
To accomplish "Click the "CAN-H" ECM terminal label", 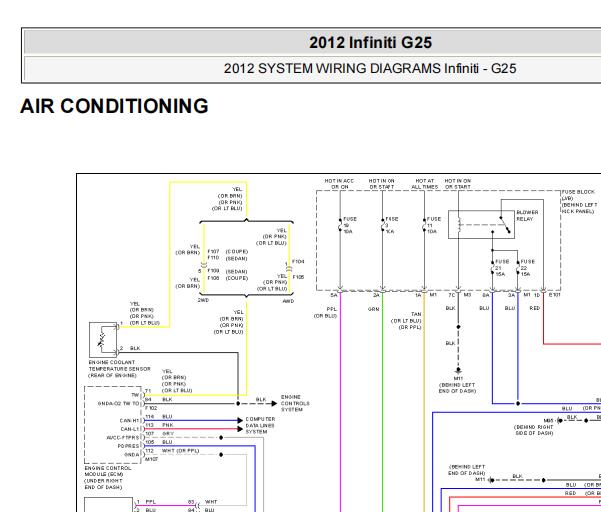I will pos(130,421).
